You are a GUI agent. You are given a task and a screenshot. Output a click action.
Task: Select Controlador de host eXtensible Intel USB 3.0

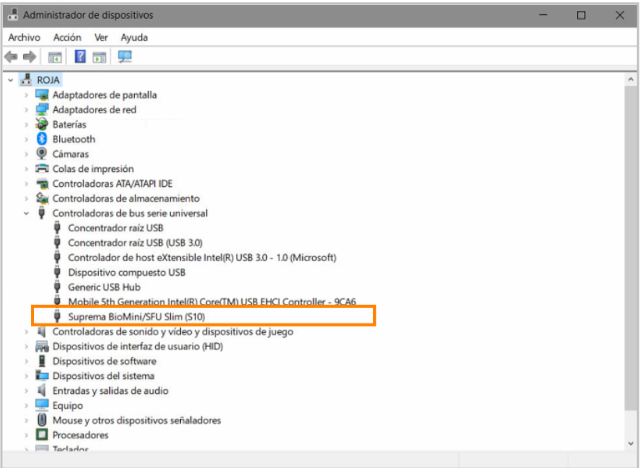point(202,257)
